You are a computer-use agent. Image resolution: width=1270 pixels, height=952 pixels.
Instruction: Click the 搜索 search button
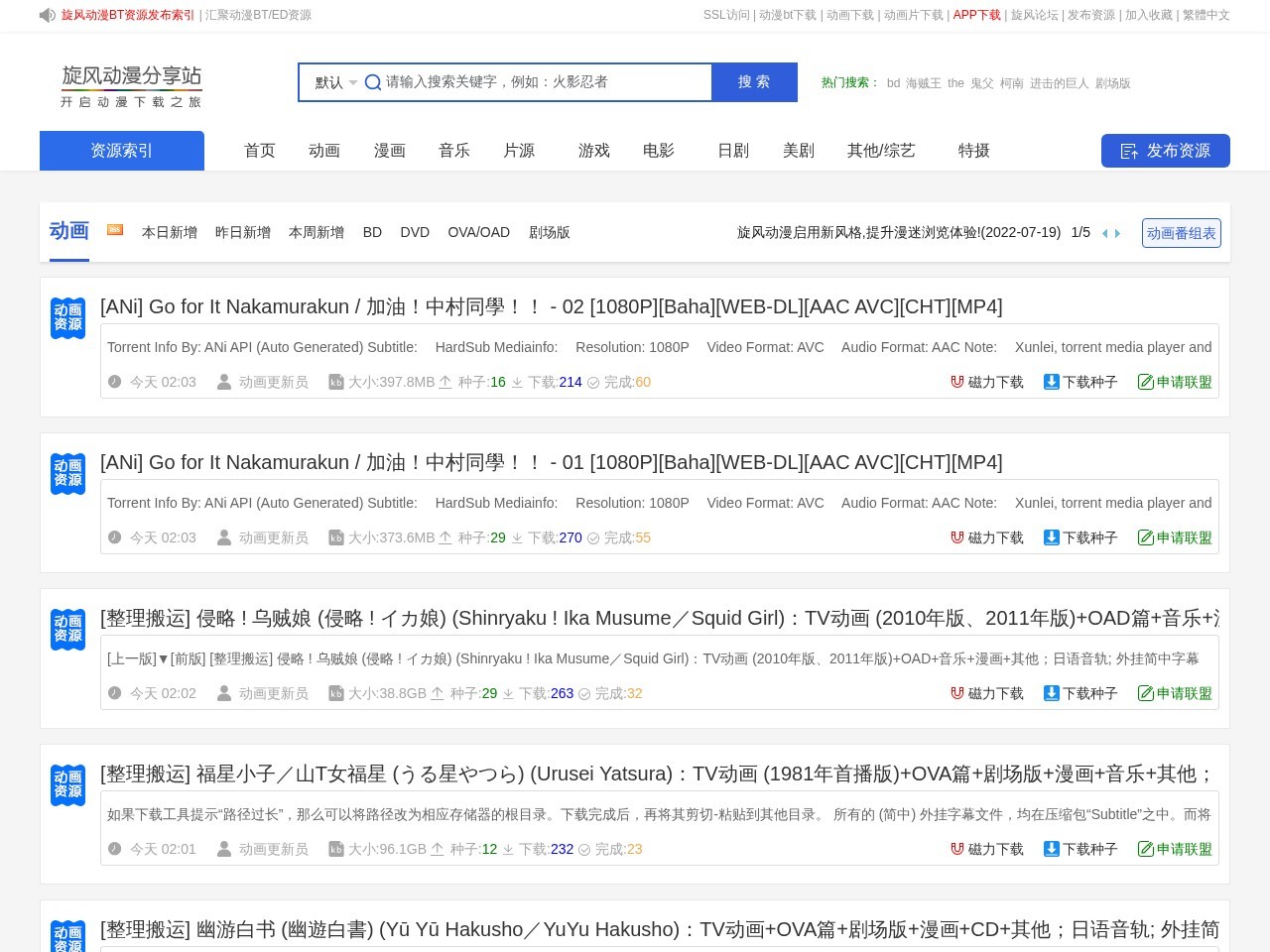coord(754,82)
